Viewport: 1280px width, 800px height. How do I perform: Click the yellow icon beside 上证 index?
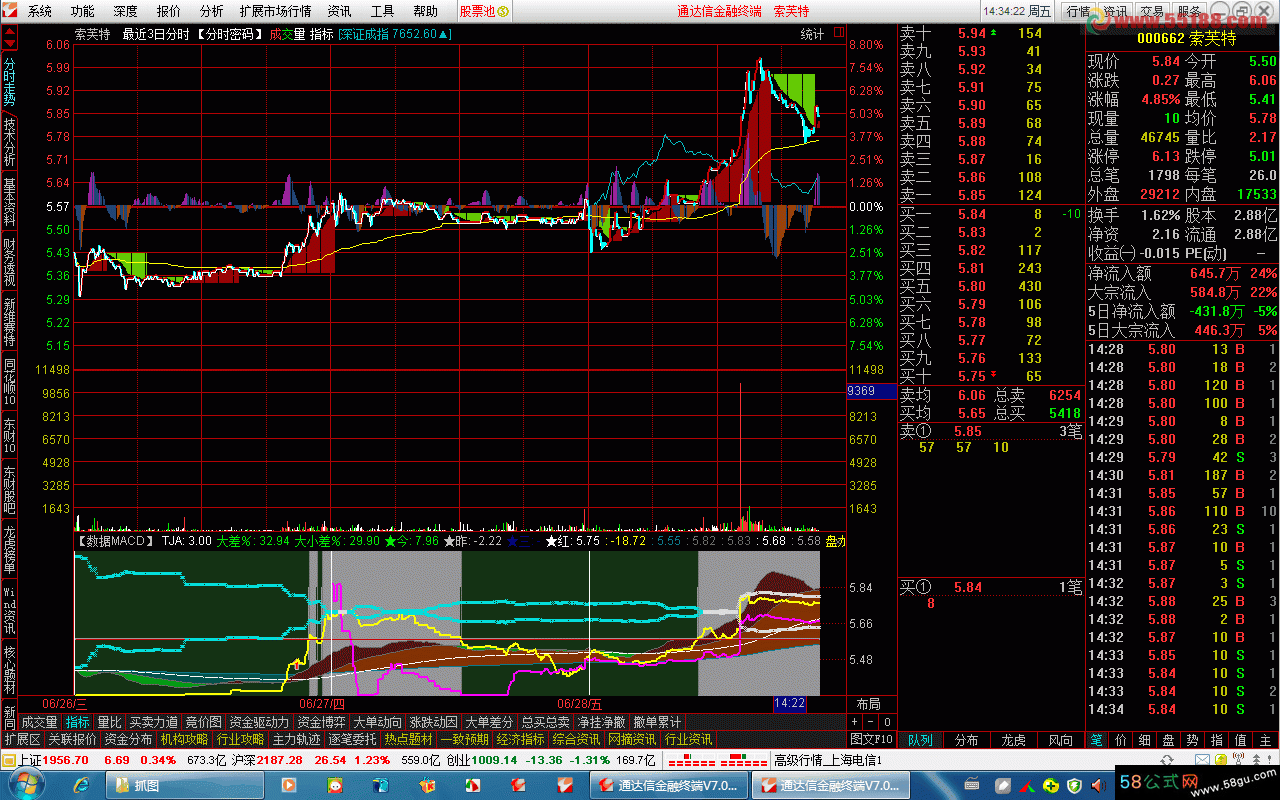[8, 761]
